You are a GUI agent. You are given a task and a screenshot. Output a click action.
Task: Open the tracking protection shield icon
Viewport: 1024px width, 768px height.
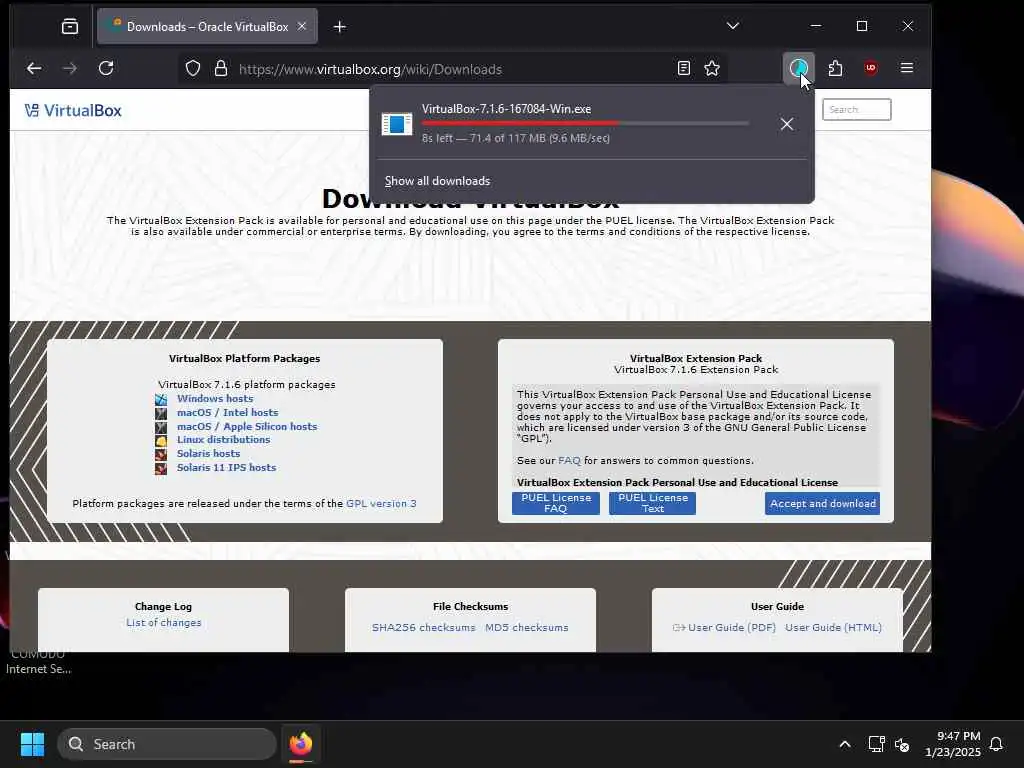[193, 69]
